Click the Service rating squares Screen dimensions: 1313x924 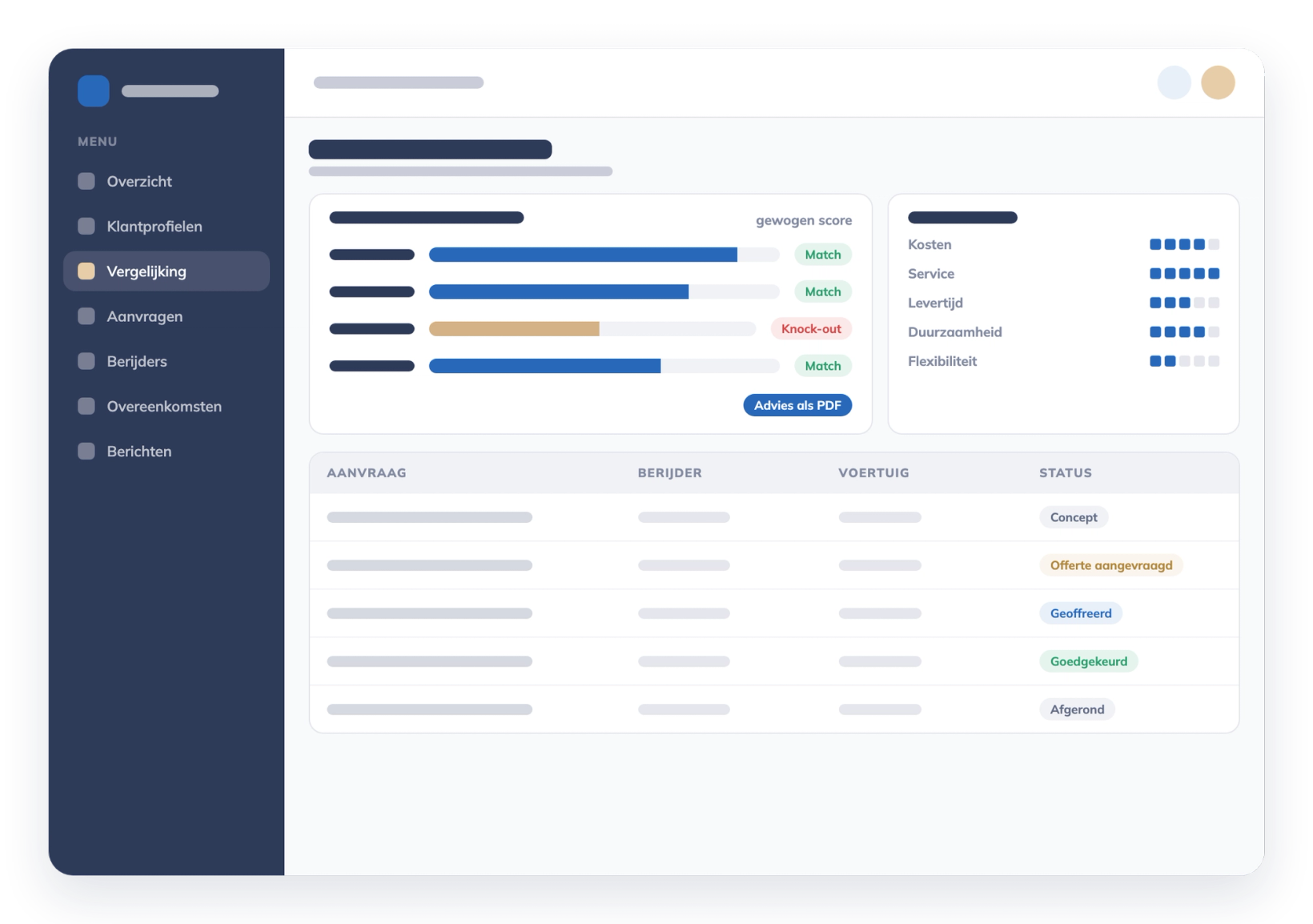(1184, 274)
